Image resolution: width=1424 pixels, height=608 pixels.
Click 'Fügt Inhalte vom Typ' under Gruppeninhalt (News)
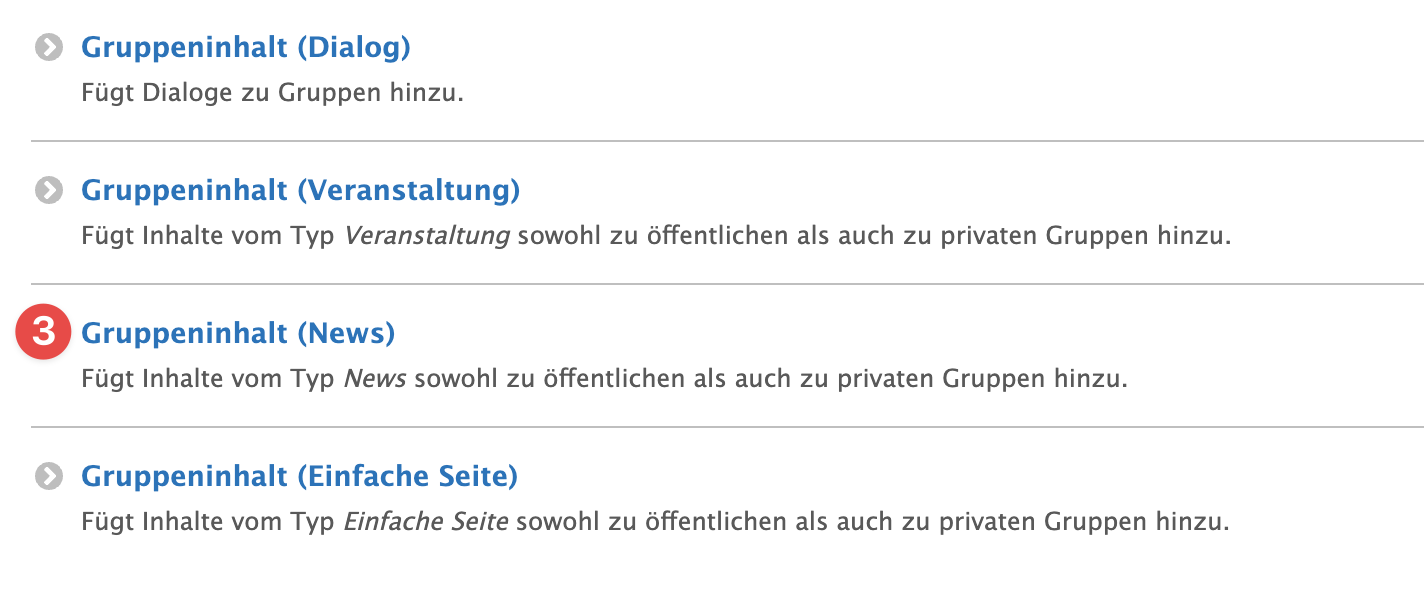click(208, 381)
